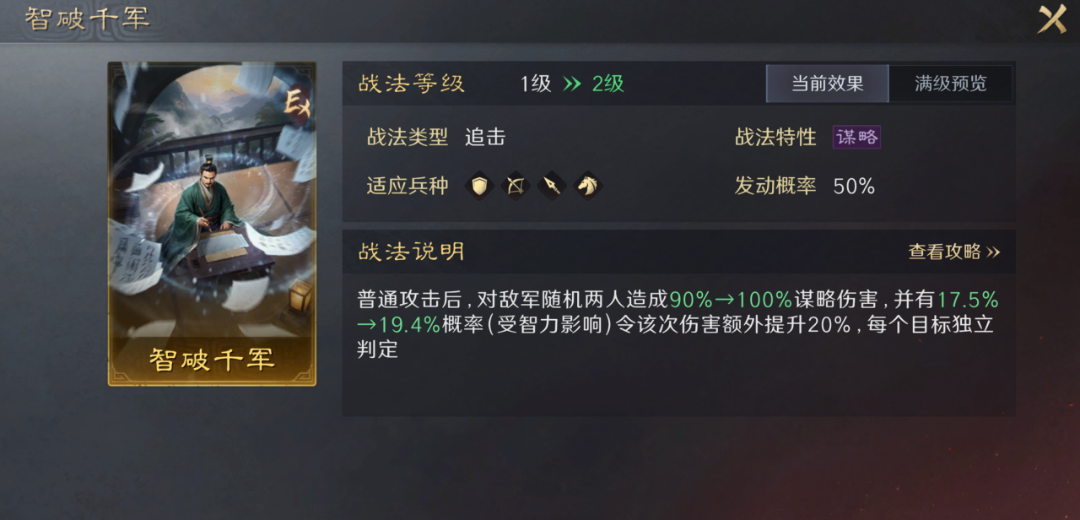Screen dimensions: 1080x520
Task: Click the Ex badge on the card
Action: pyautogui.click(x=298, y=105)
